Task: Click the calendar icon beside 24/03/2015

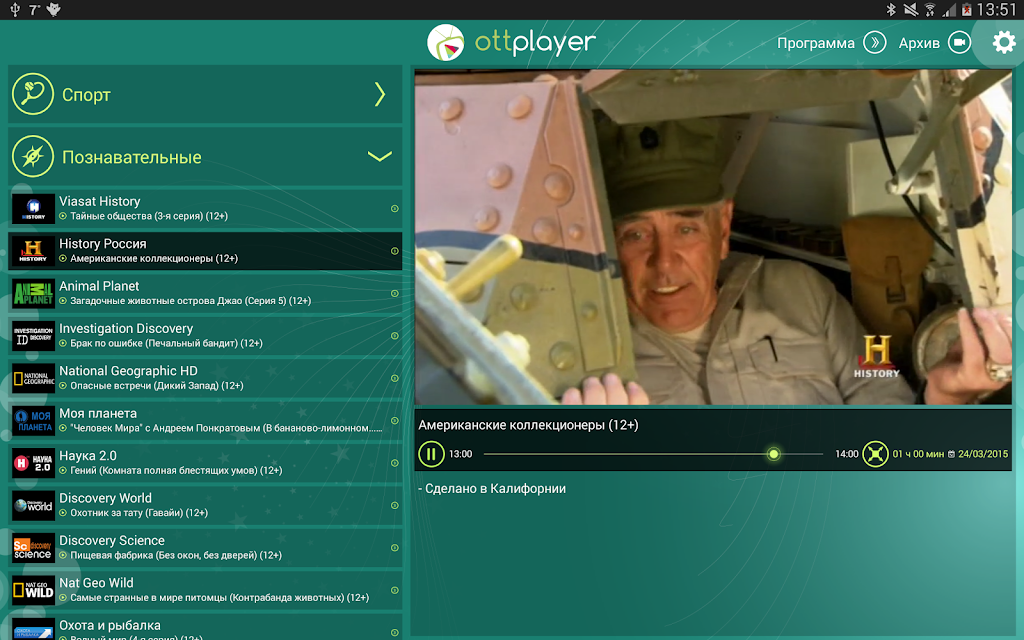Action: point(951,454)
